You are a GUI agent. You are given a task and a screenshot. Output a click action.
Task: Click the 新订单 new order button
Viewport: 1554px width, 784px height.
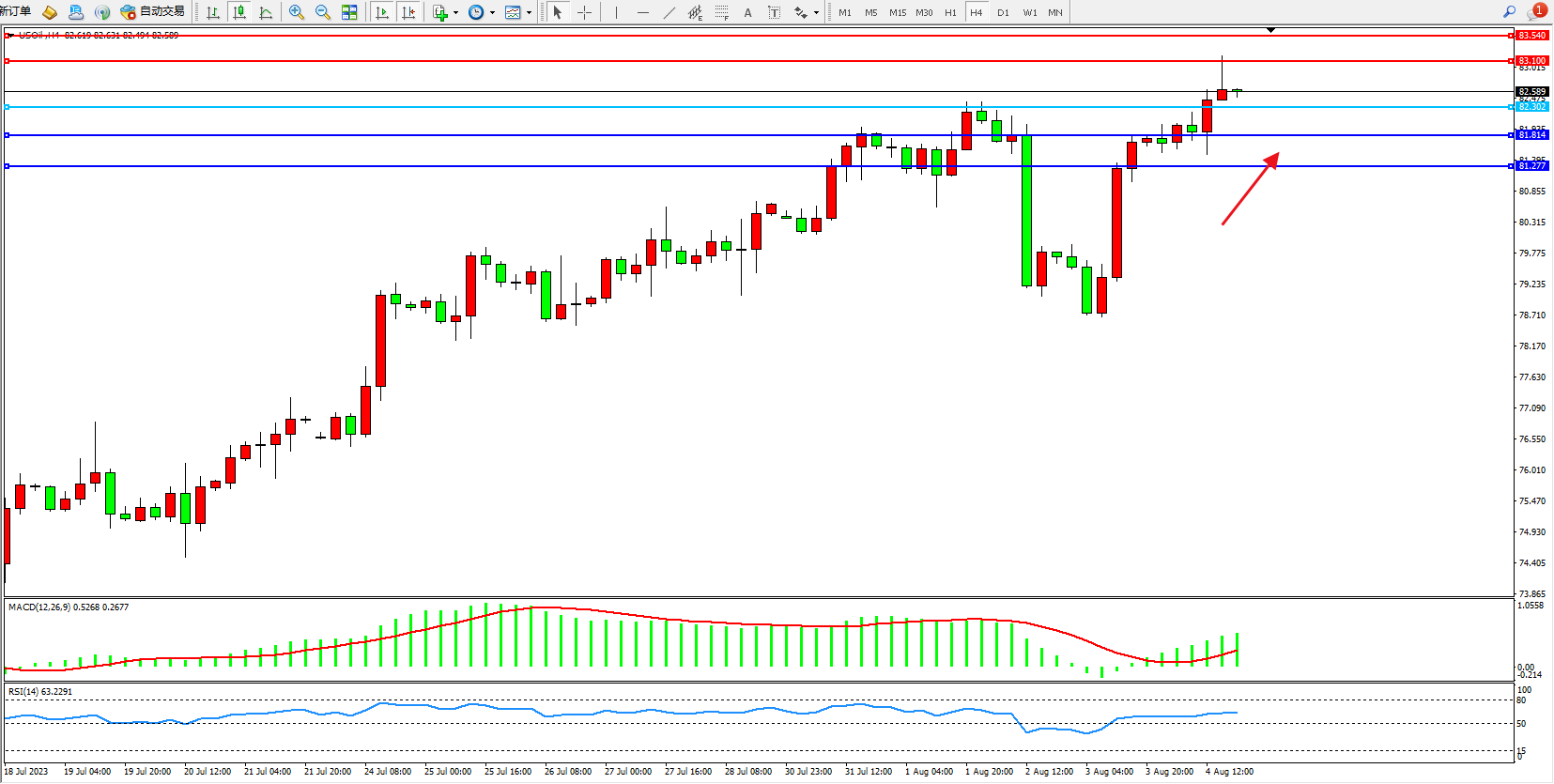pyautogui.click(x=15, y=12)
